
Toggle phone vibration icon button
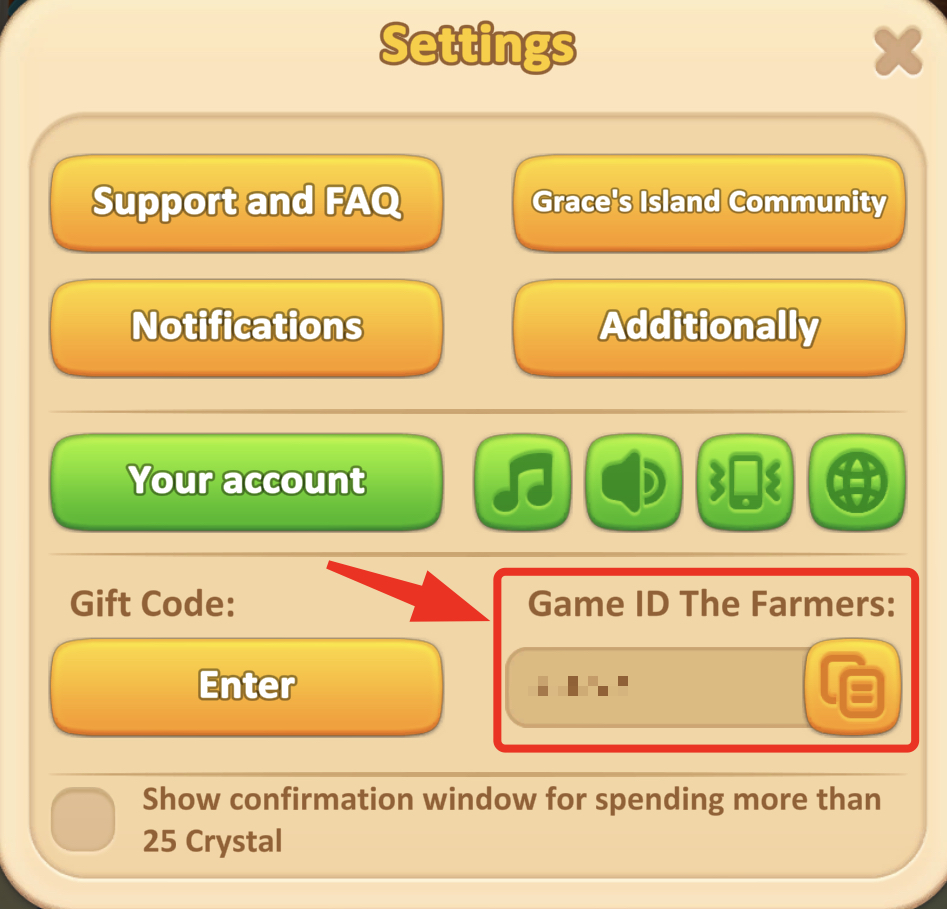(x=745, y=482)
